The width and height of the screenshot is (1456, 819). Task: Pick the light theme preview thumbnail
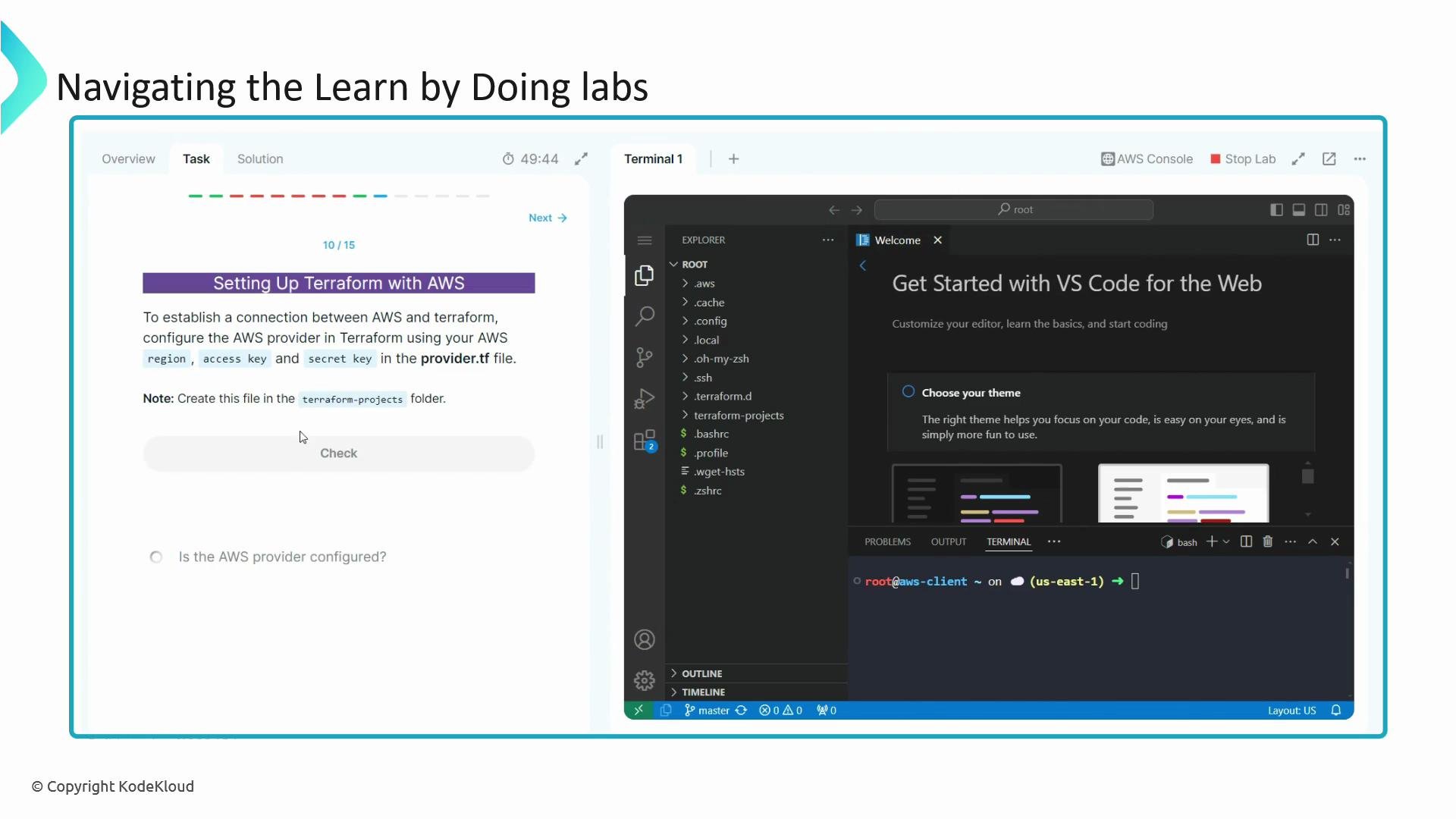pos(1183,494)
